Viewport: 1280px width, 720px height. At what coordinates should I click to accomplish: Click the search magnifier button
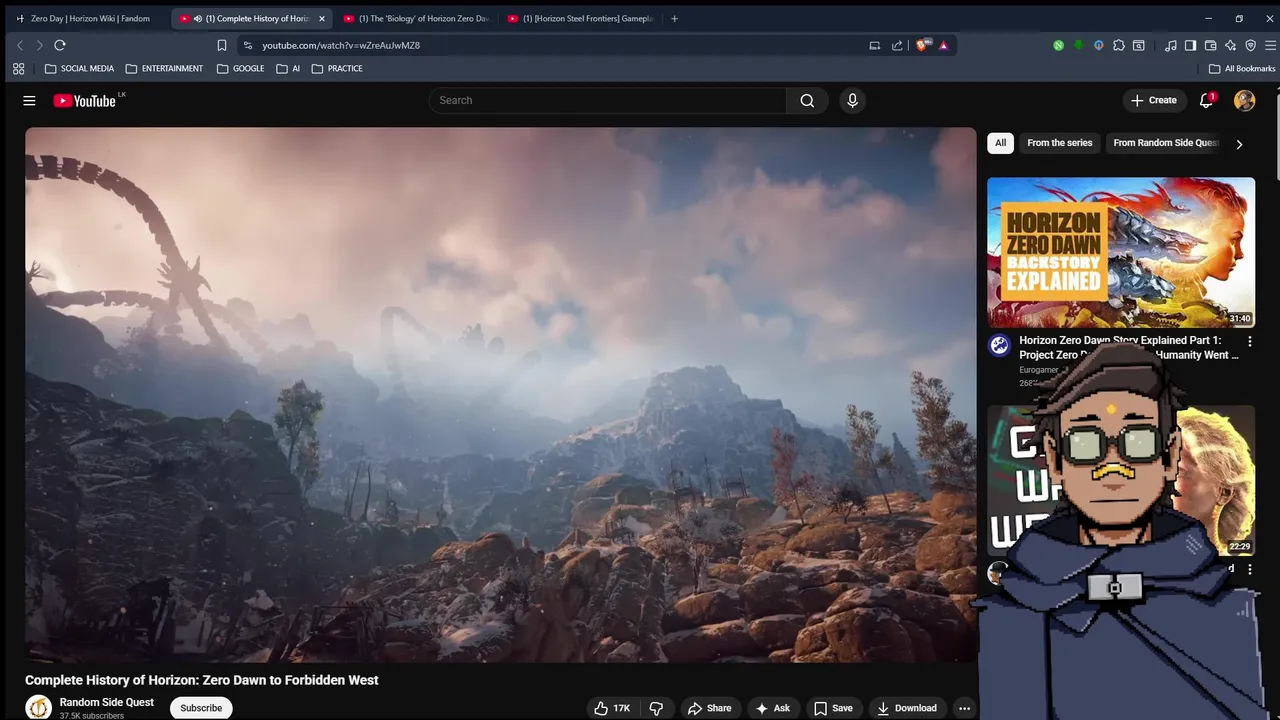pos(807,100)
